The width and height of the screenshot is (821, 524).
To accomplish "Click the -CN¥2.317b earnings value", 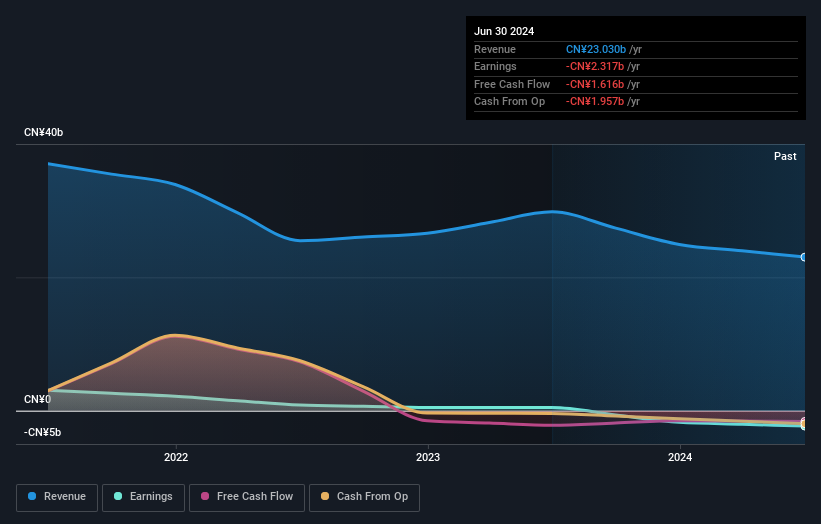I will [595, 66].
